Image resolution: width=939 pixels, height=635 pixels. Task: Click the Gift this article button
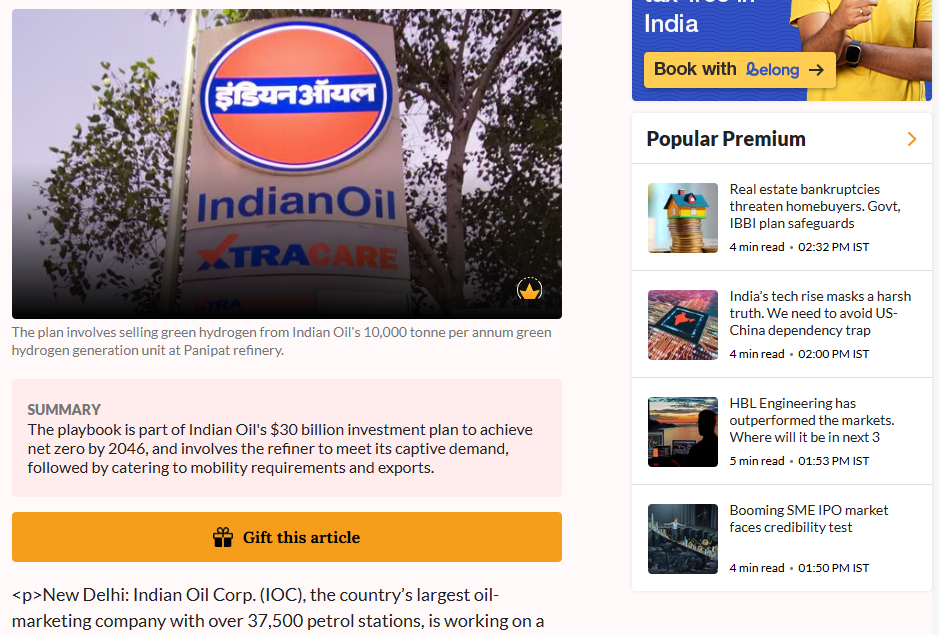(287, 537)
